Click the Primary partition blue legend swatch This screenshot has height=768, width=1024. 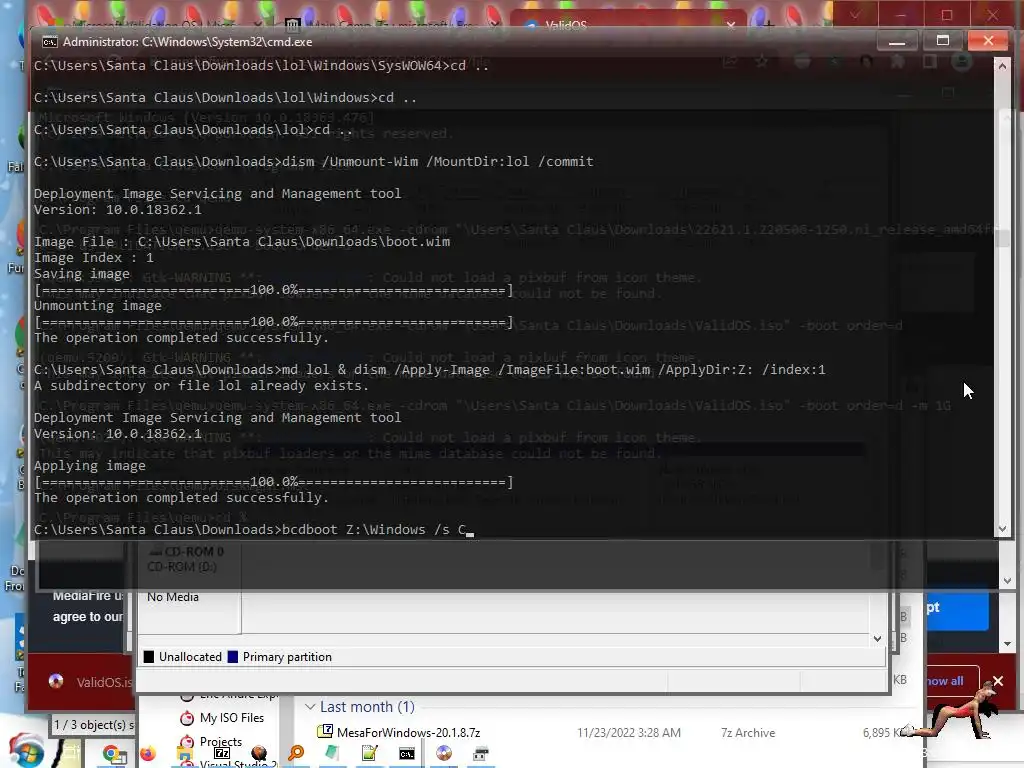coord(232,657)
